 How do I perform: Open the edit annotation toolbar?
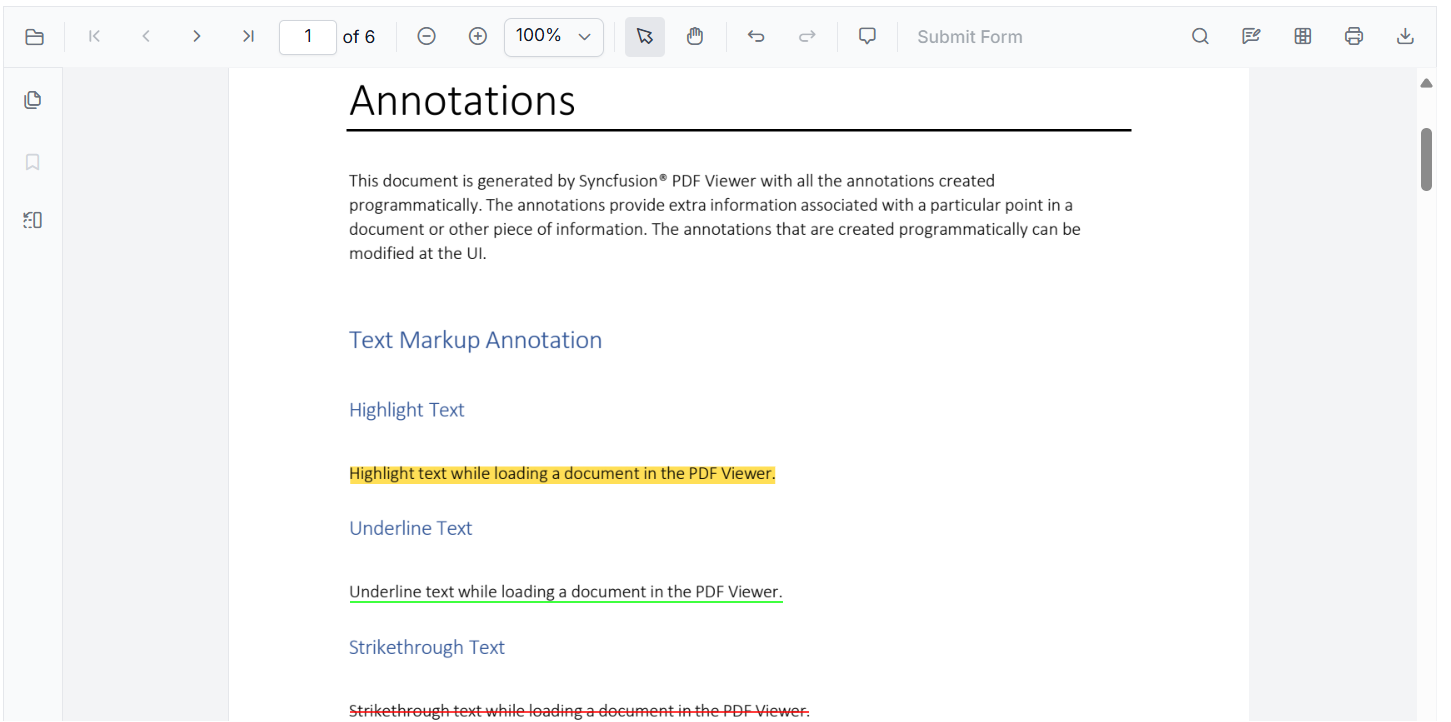click(1251, 37)
